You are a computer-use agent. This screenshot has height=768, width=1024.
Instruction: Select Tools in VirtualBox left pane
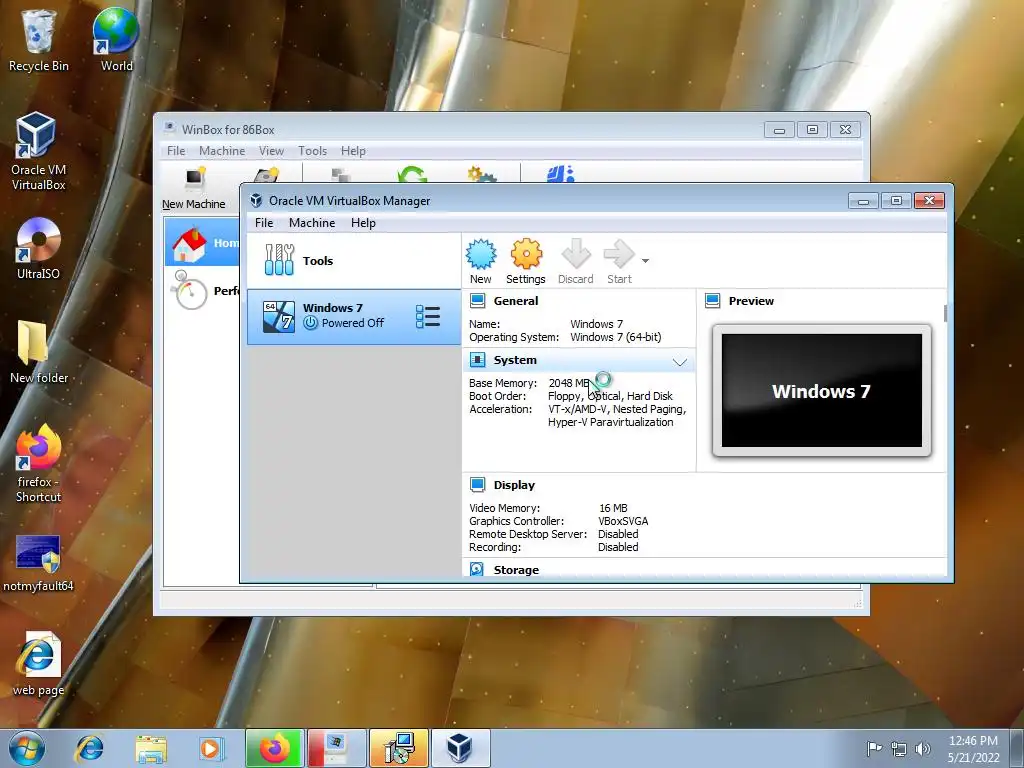click(x=353, y=261)
